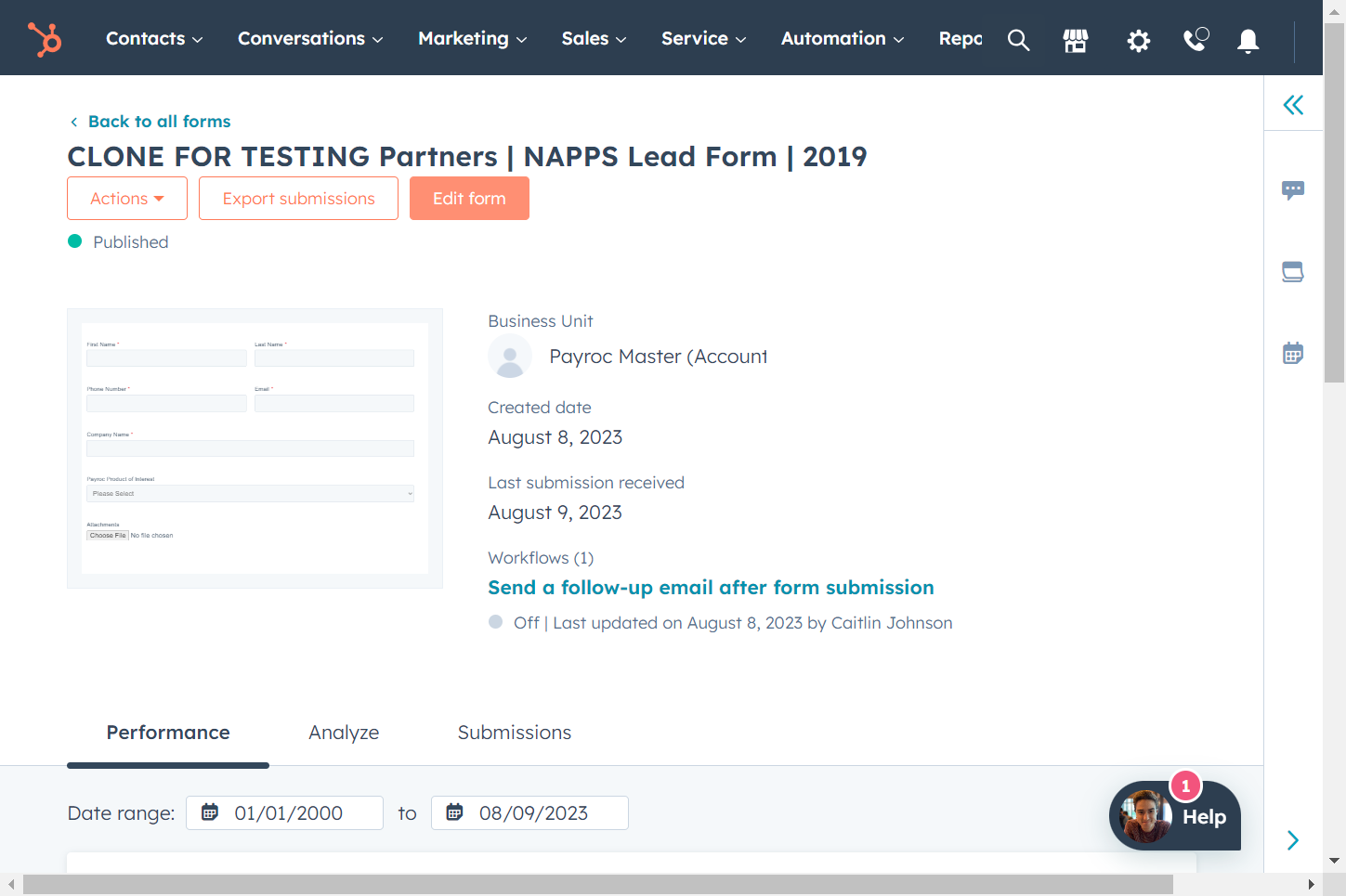Image resolution: width=1346 pixels, height=896 pixels.
Task: Click the Published status label
Action: click(x=131, y=241)
